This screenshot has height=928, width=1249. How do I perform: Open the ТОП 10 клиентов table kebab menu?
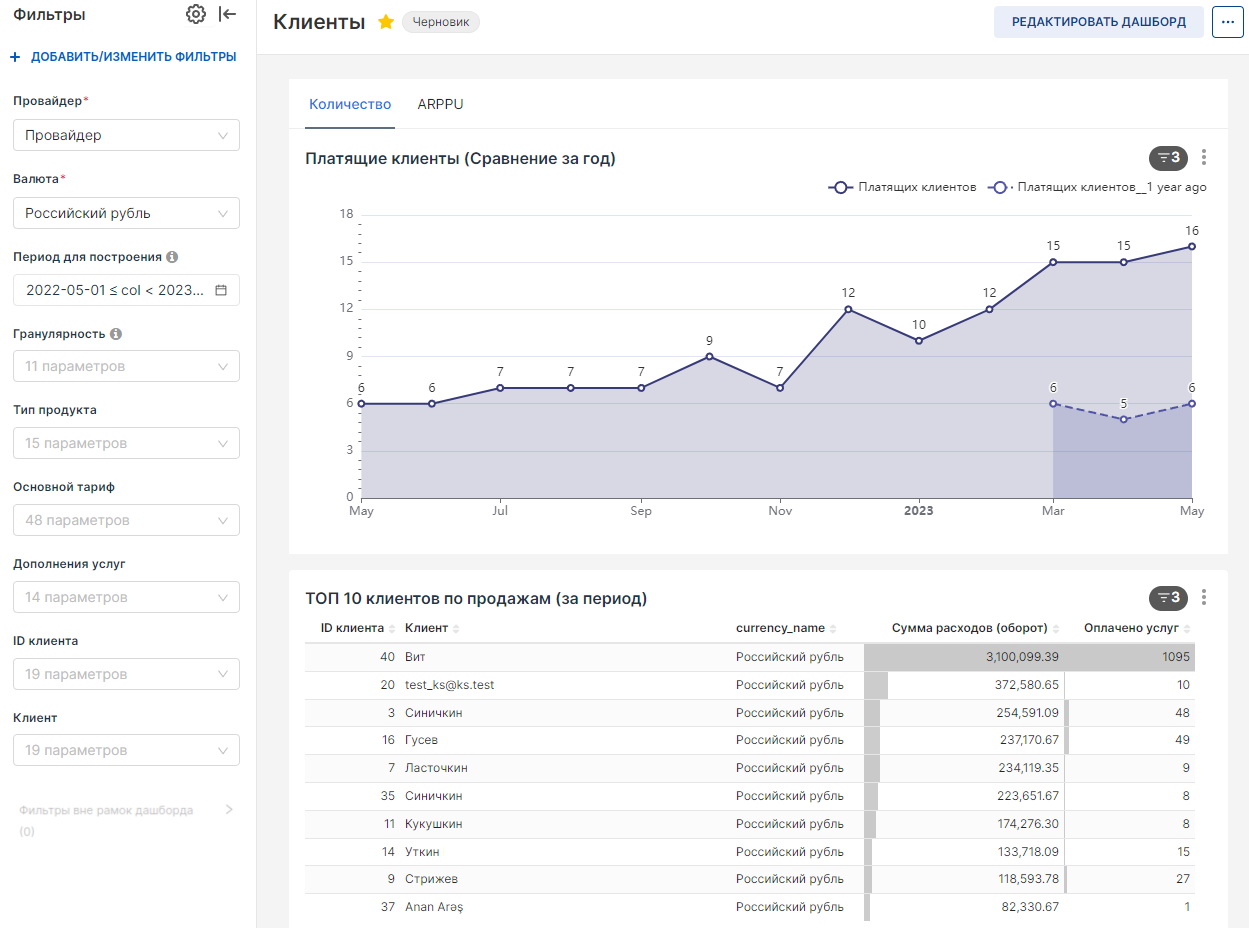pos(1204,598)
